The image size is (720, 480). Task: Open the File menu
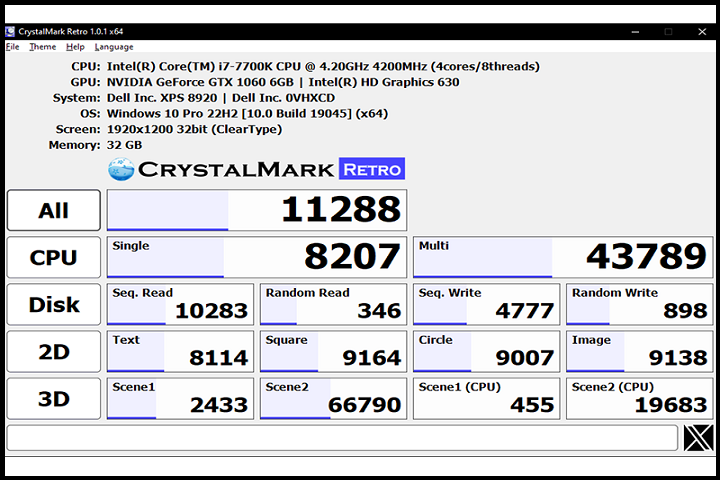(12, 47)
